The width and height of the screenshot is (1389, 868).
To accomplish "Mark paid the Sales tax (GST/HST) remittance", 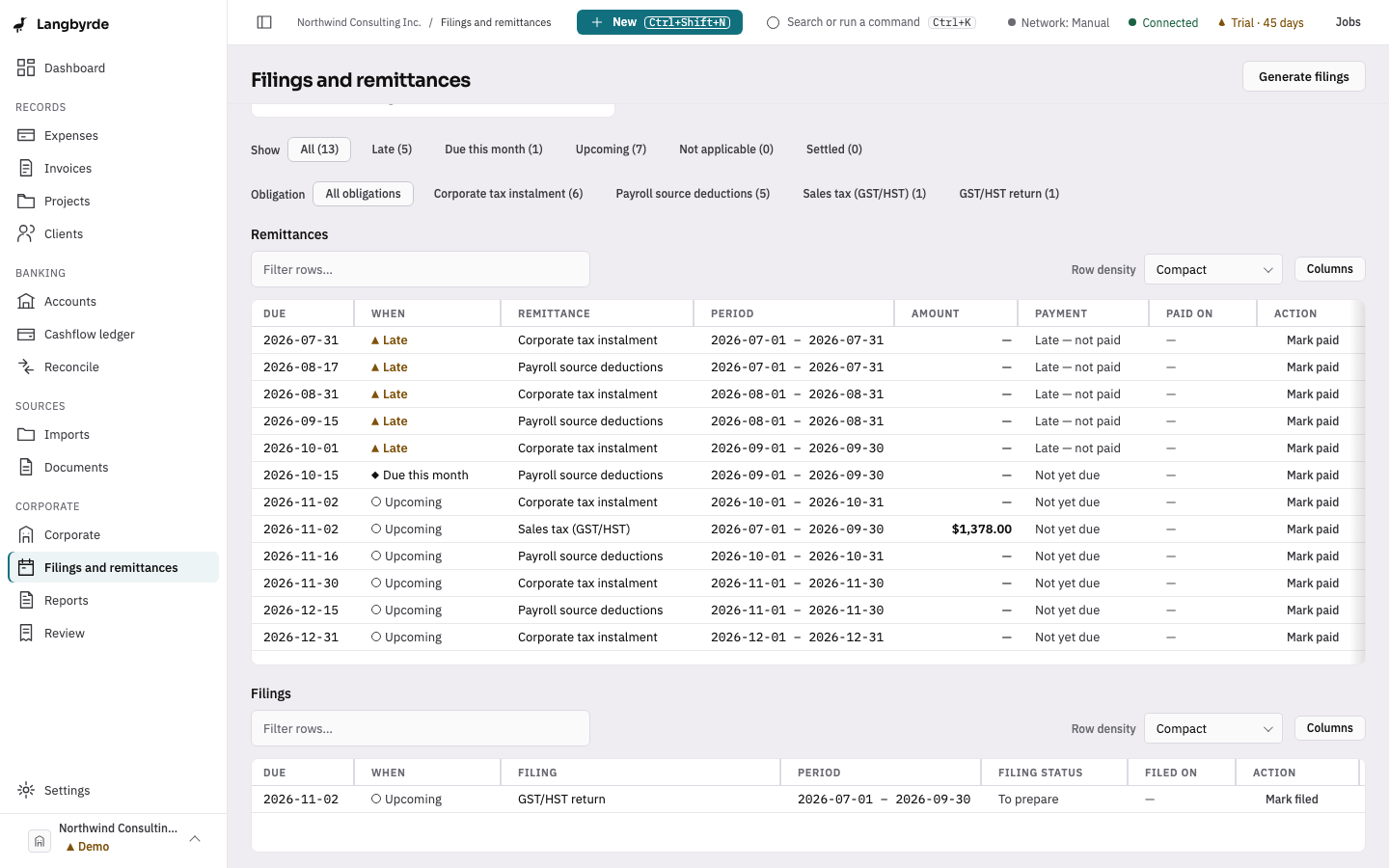I will click(1312, 529).
